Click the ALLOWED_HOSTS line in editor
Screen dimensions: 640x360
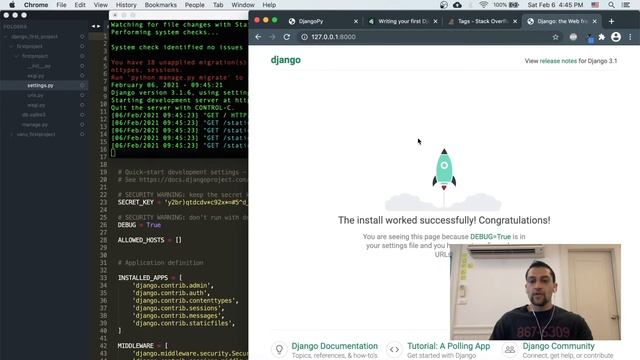tap(149, 240)
